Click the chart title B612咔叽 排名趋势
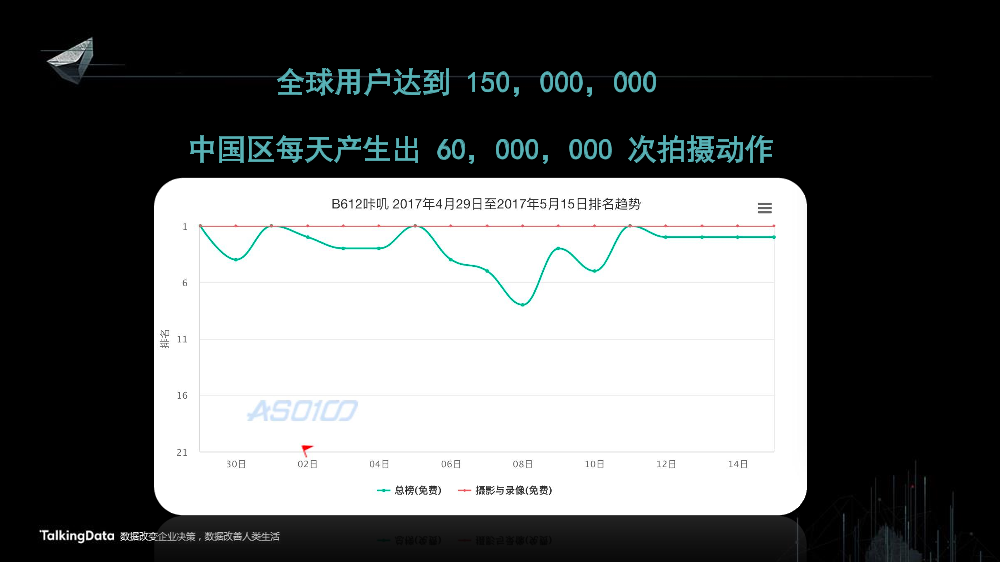The height and width of the screenshot is (563, 1000). (x=486, y=204)
